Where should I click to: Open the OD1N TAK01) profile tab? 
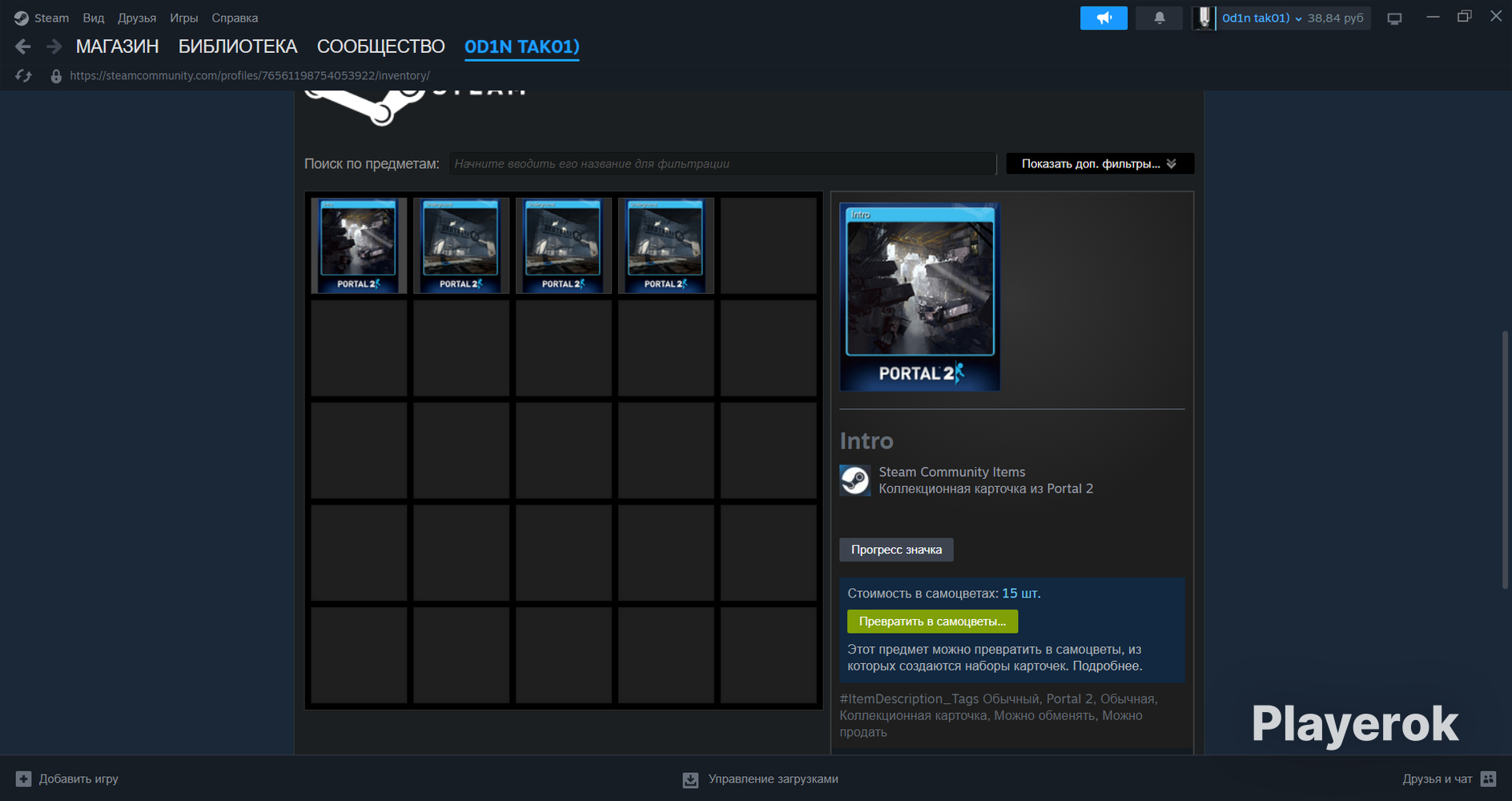[522, 46]
